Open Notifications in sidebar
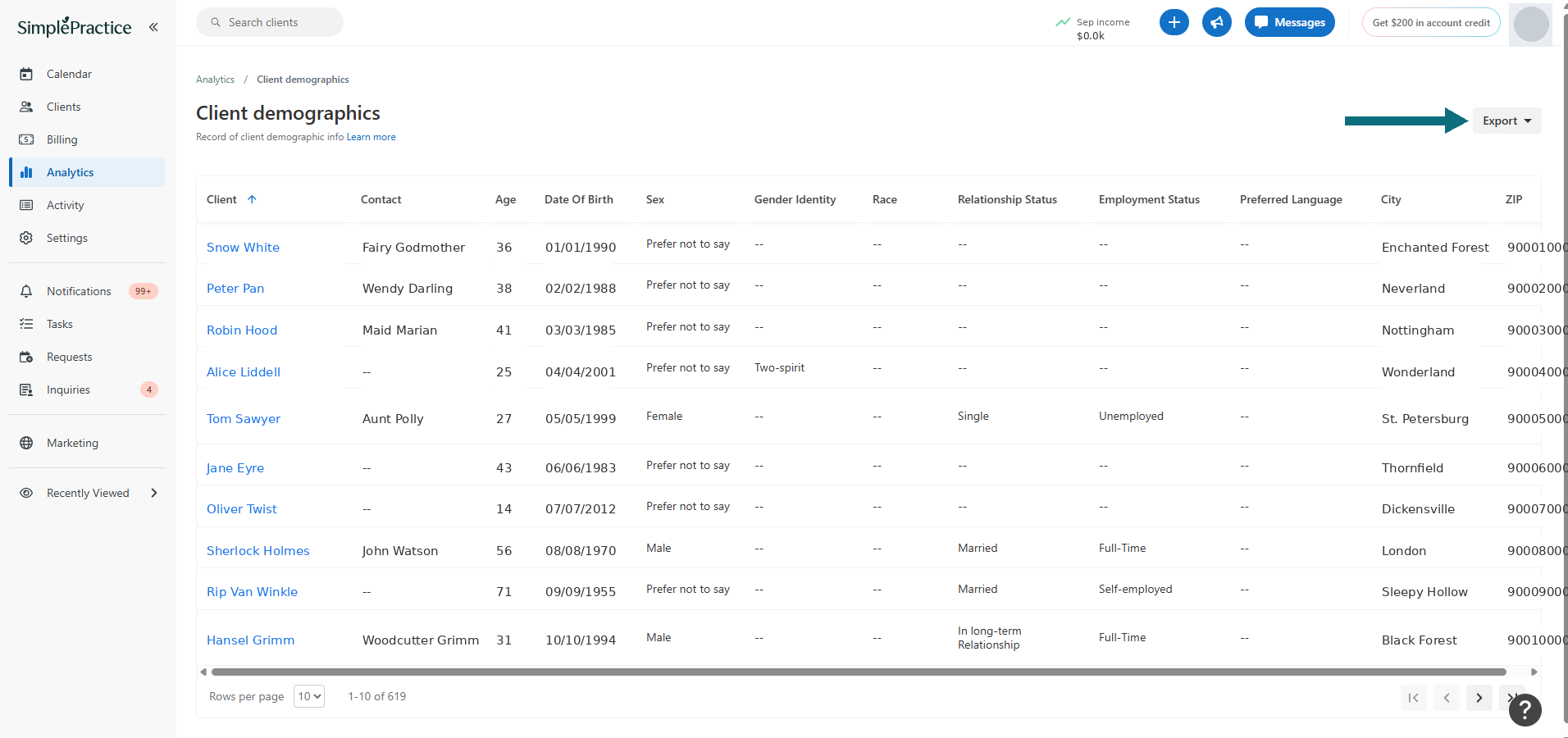Image resolution: width=1568 pixels, height=738 pixels. [88, 291]
